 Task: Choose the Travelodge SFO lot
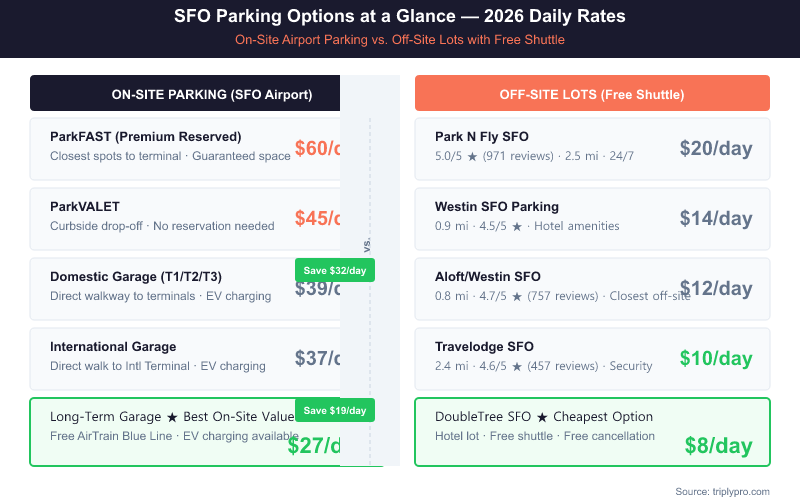click(540, 356)
